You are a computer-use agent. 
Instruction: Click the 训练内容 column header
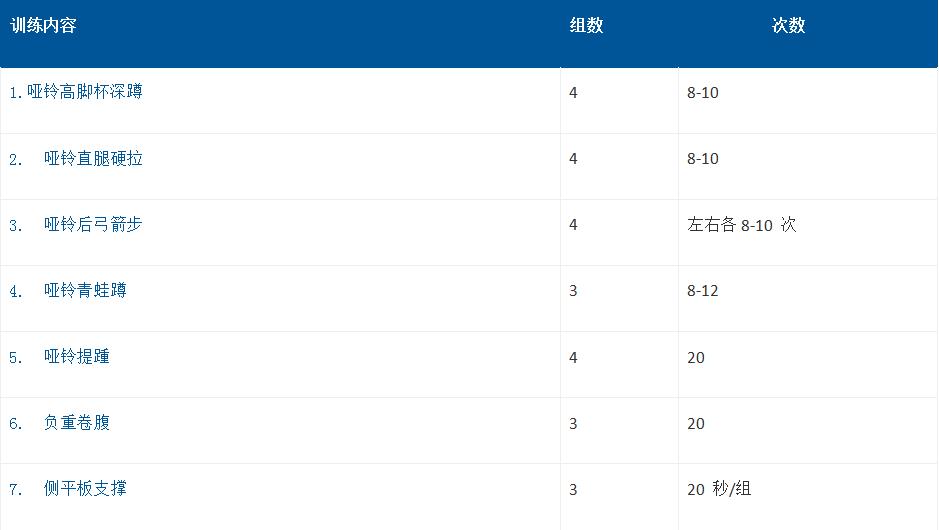44,26
